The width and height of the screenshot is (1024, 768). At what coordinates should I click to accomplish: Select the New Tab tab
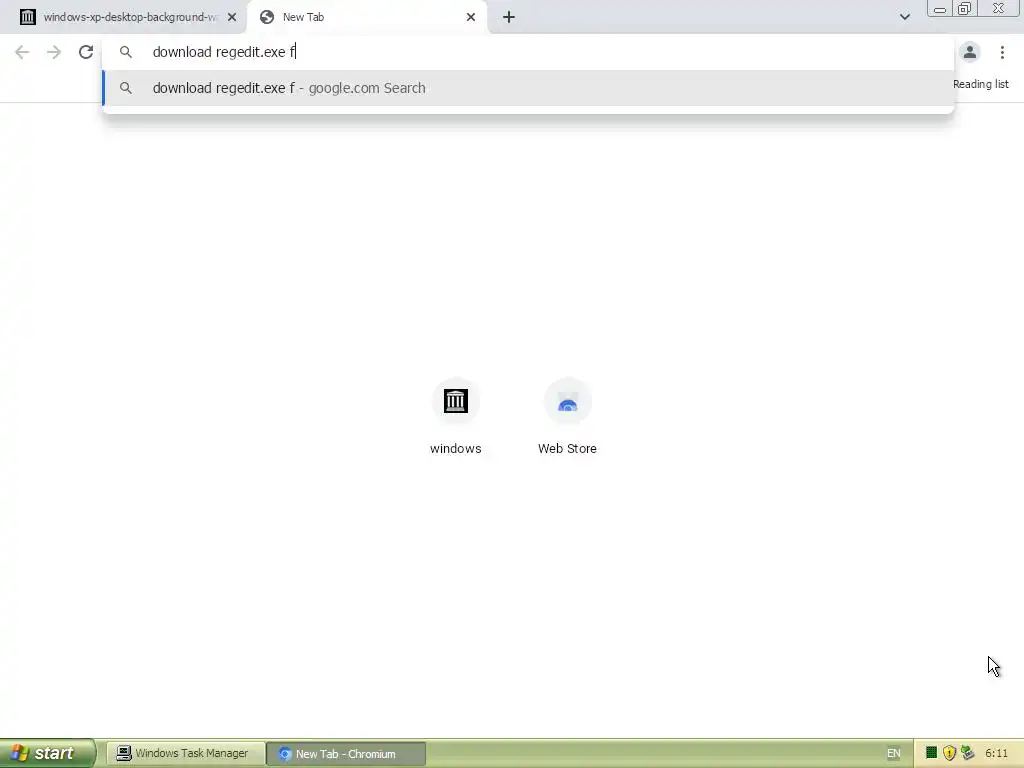click(366, 17)
